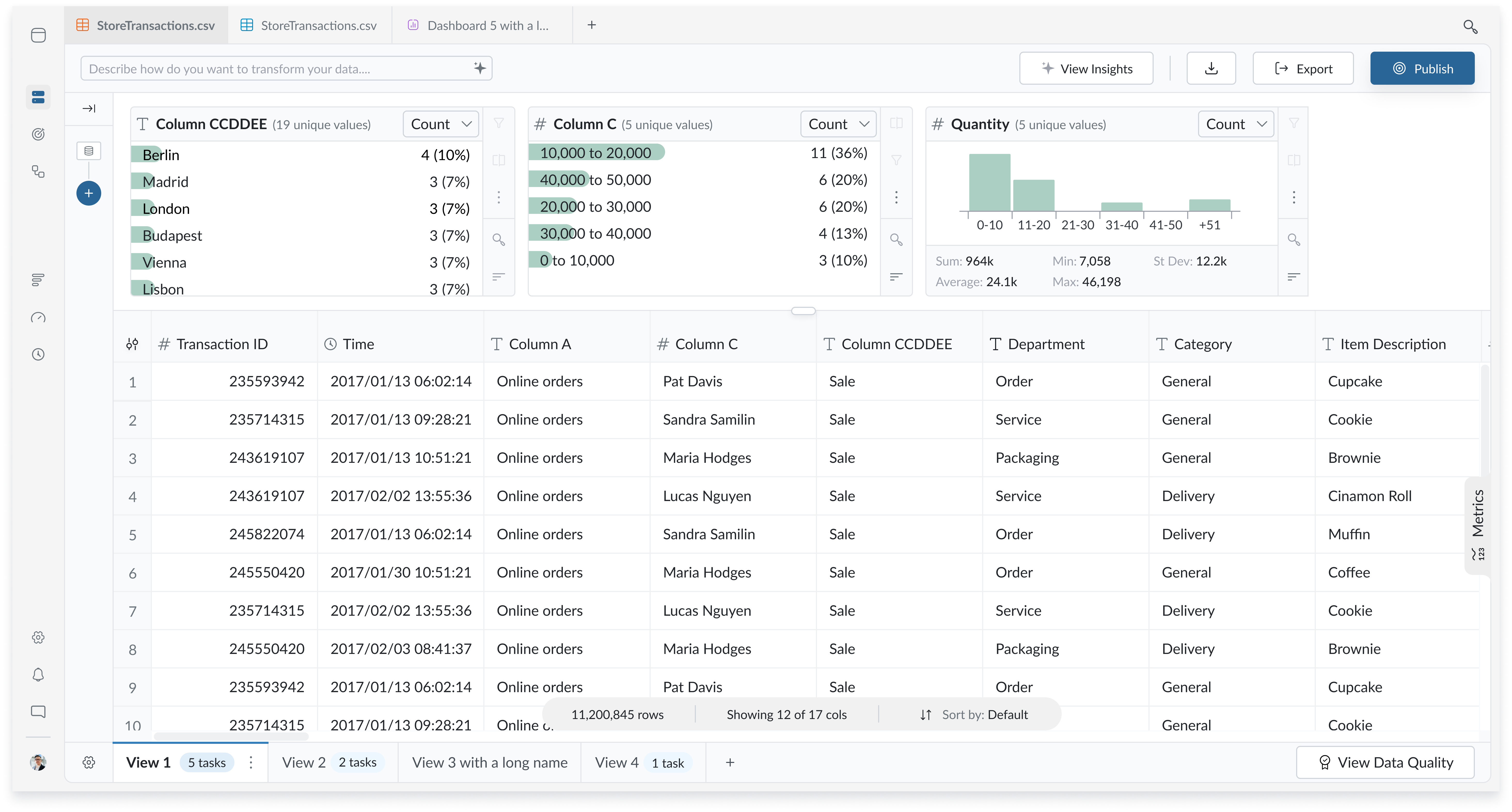Open Count dropdown for Quantity
The image size is (1512, 812).
pyautogui.click(x=1235, y=124)
